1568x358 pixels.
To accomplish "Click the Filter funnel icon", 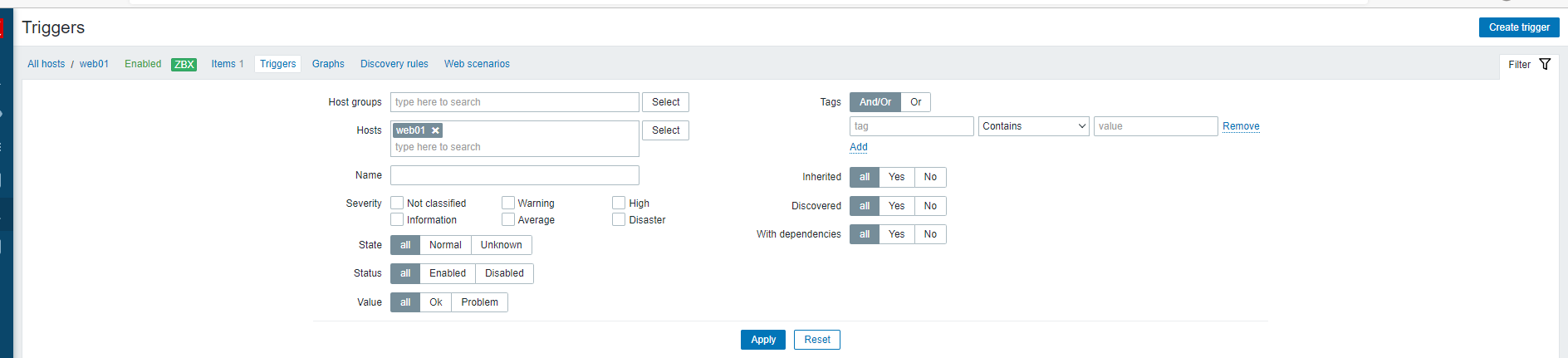I will [1544, 64].
